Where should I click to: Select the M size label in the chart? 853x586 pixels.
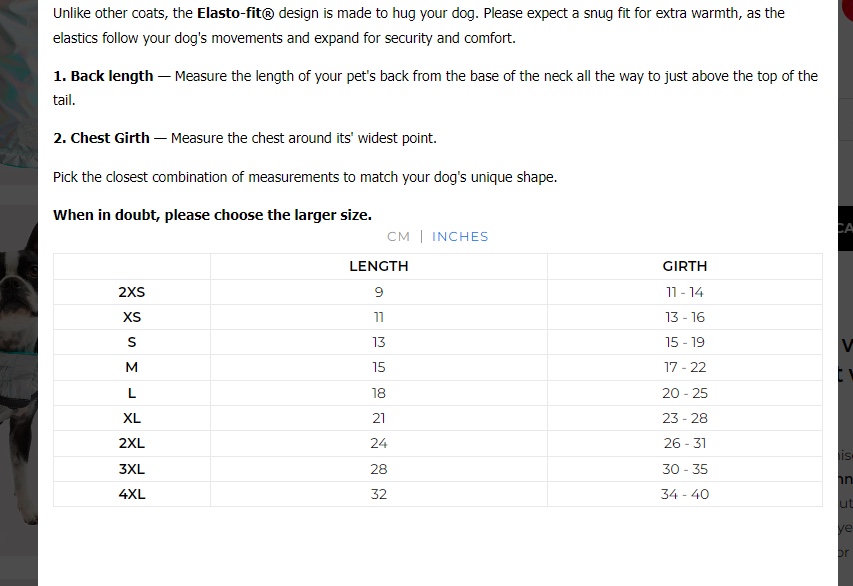coord(132,367)
